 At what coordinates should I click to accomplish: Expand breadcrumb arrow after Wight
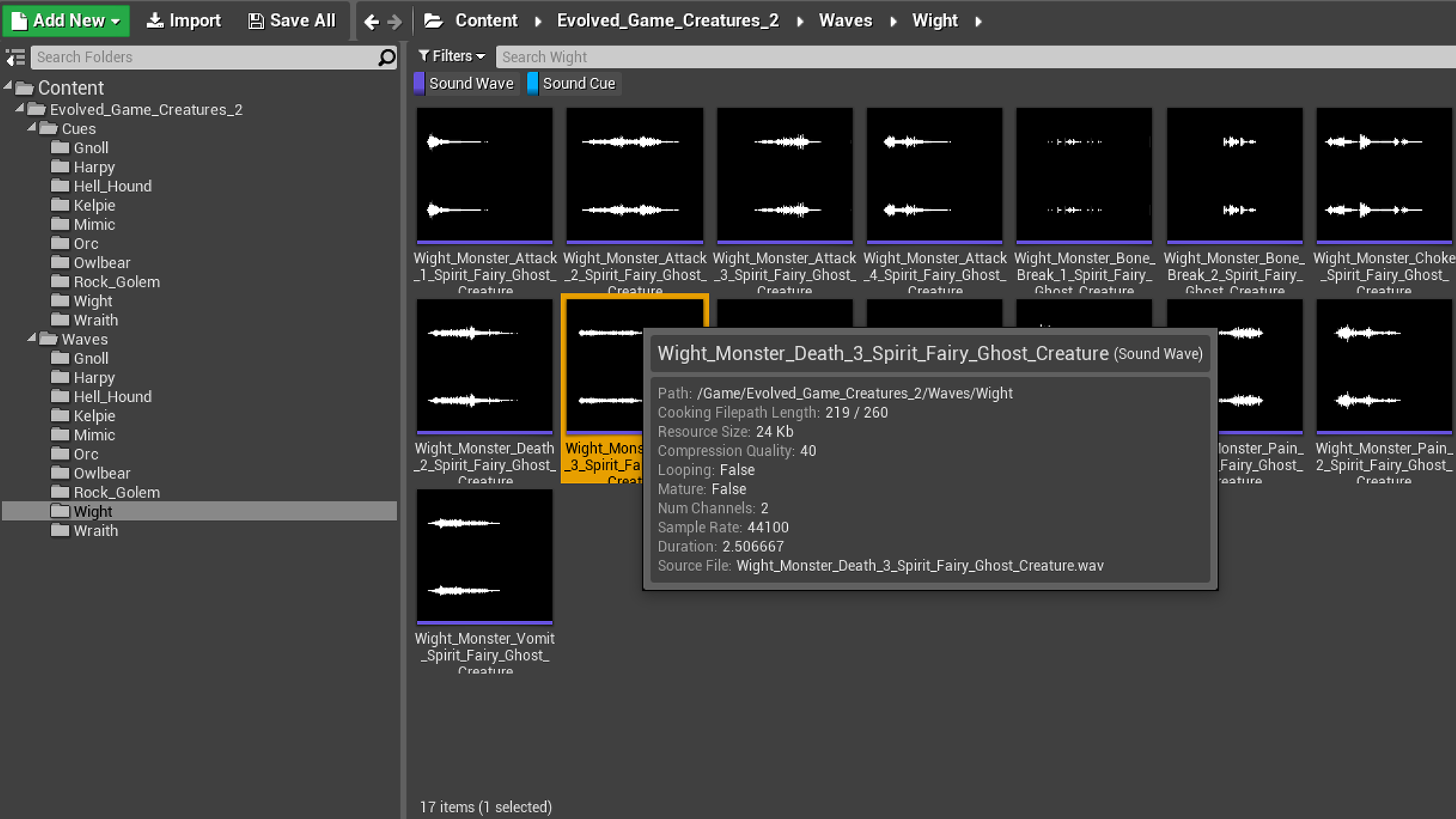(x=978, y=21)
